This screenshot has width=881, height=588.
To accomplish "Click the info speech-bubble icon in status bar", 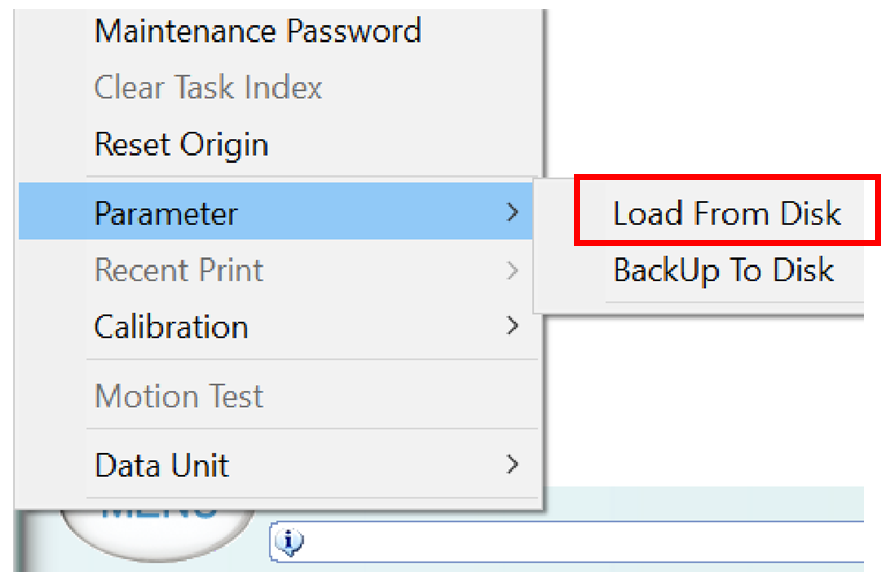I will coord(288,542).
